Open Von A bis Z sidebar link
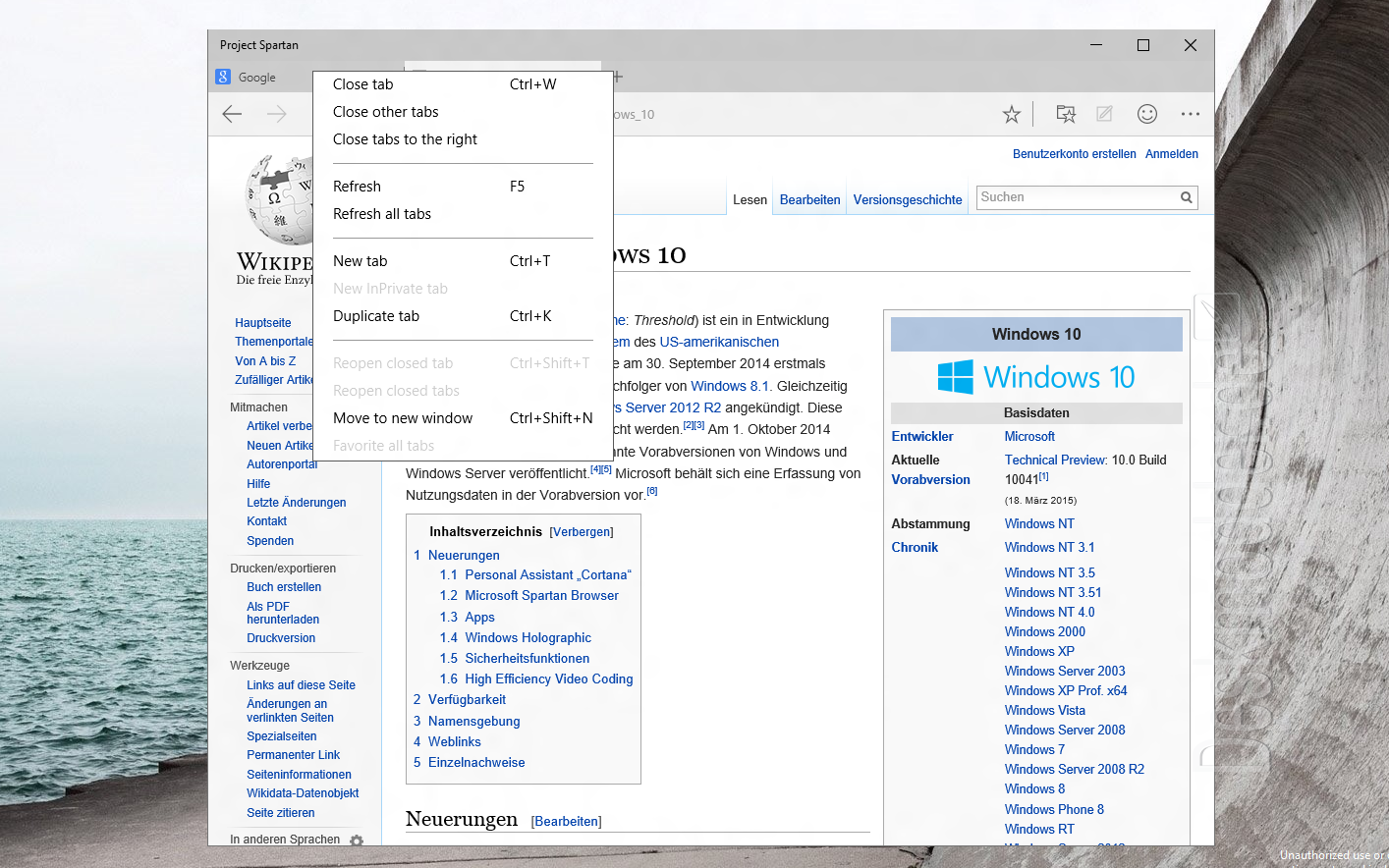 coord(265,361)
